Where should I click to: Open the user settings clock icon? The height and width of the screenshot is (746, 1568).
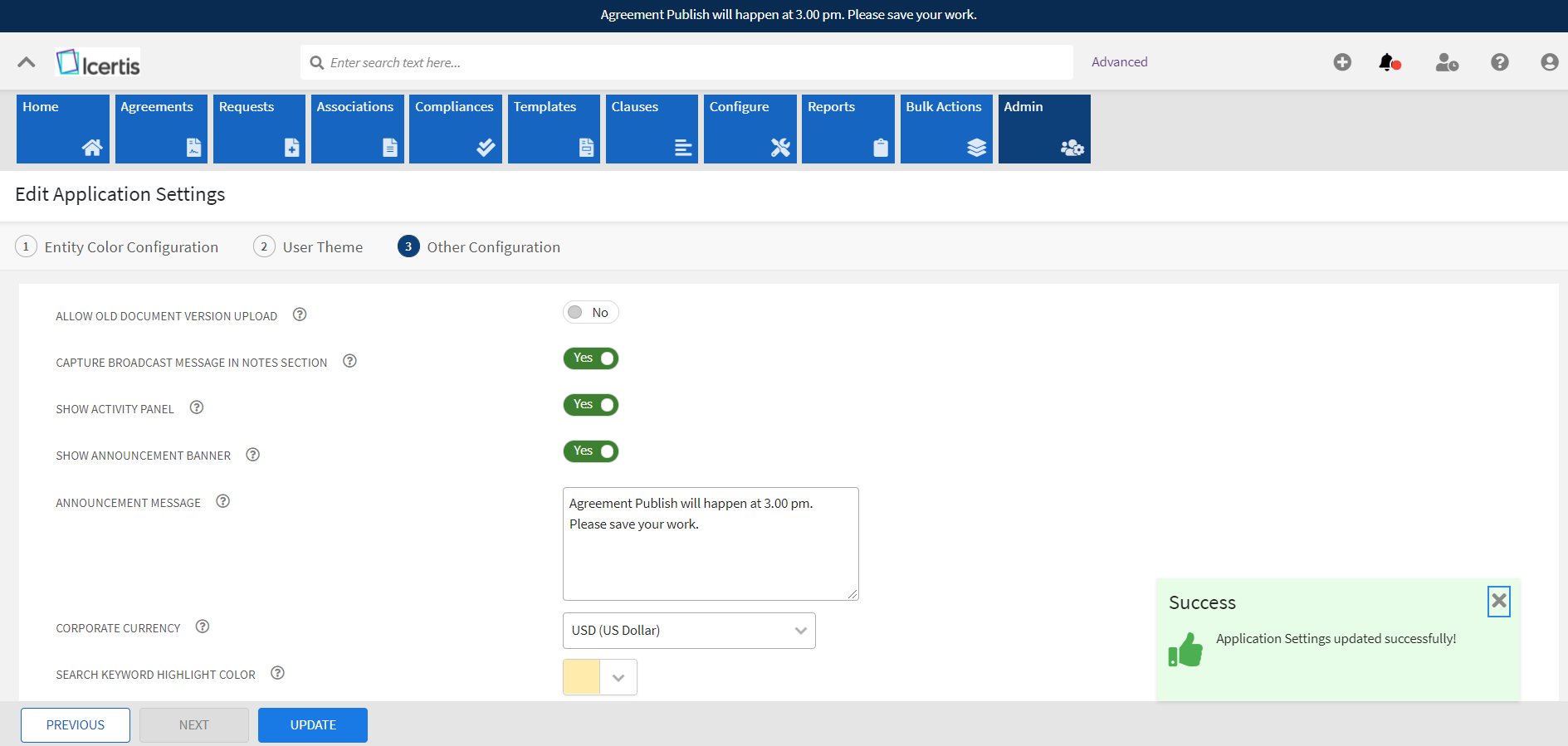coord(1447,62)
